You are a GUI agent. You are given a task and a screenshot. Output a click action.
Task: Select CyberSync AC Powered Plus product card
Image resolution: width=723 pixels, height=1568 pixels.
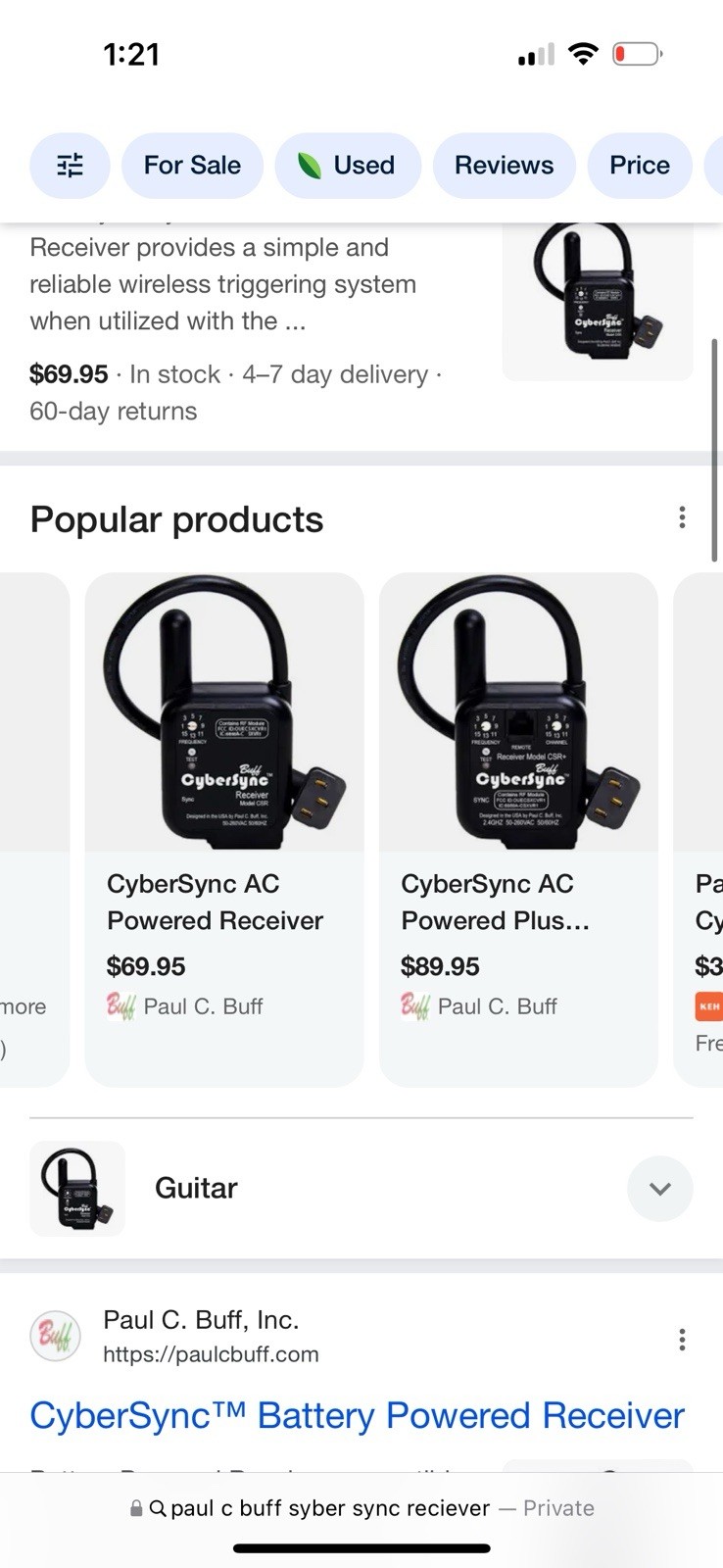click(518, 829)
